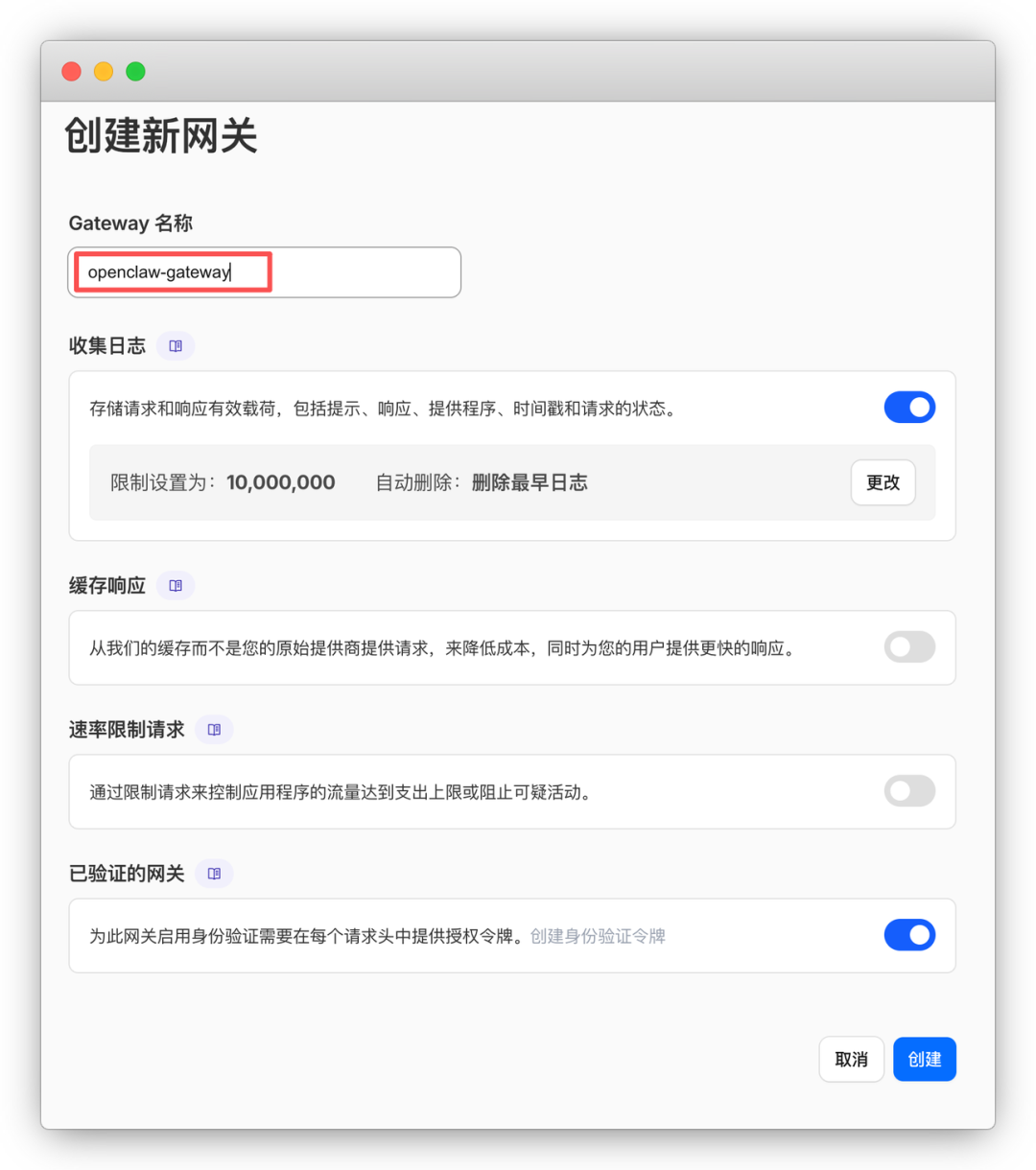Click the 取消 button to cancel

[x=851, y=1059]
